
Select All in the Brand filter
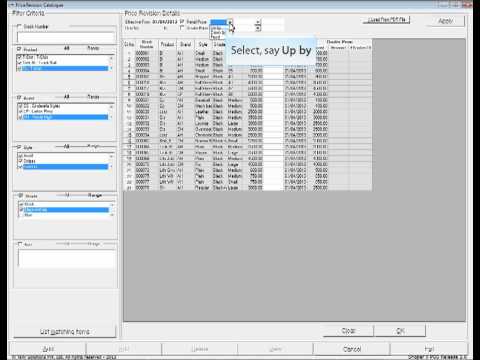67,97
